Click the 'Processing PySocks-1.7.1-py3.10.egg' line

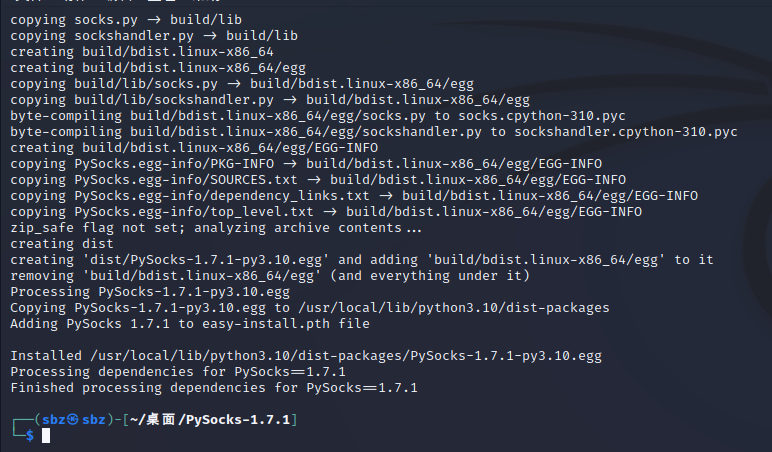pos(150,292)
